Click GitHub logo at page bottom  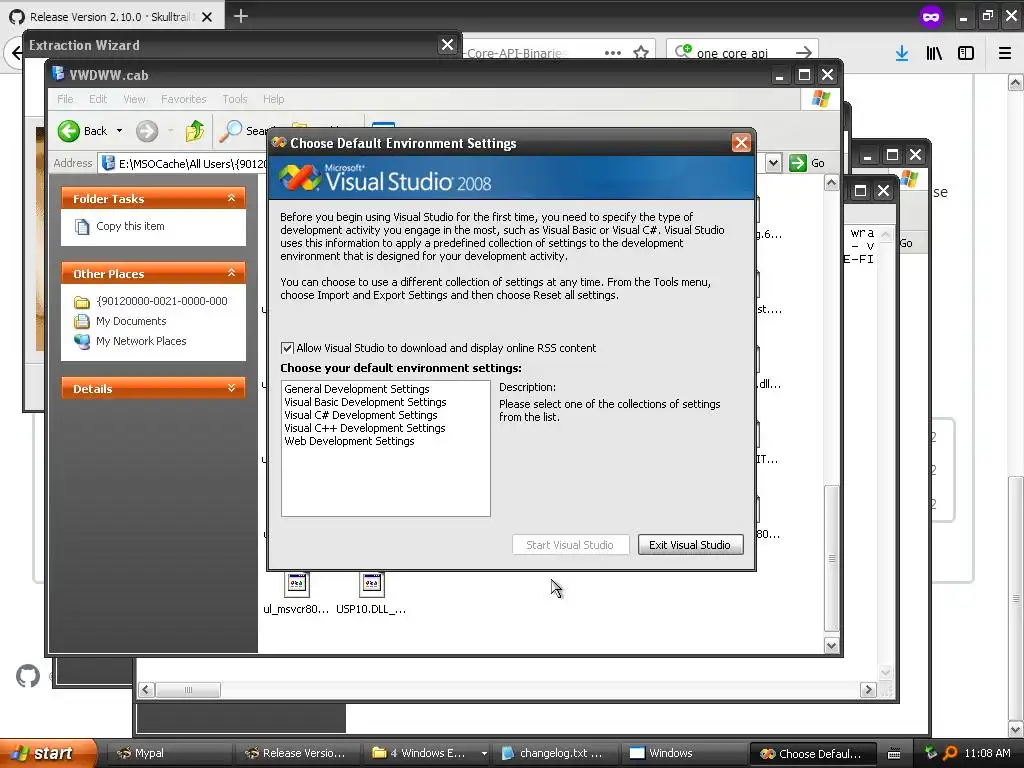click(27, 676)
